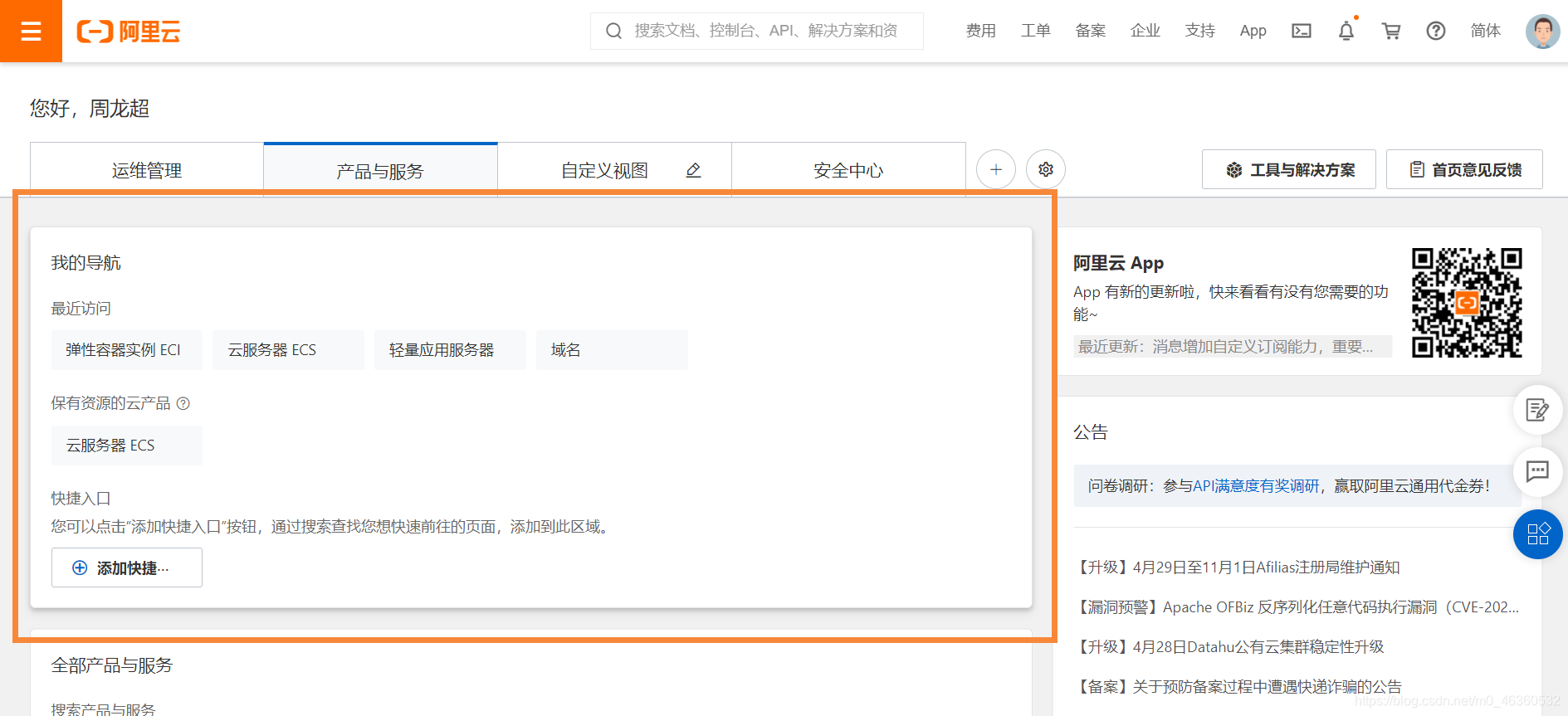Open the blue floating apps icon
Image resolution: width=1568 pixels, height=716 pixels.
[x=1537, y=534]
